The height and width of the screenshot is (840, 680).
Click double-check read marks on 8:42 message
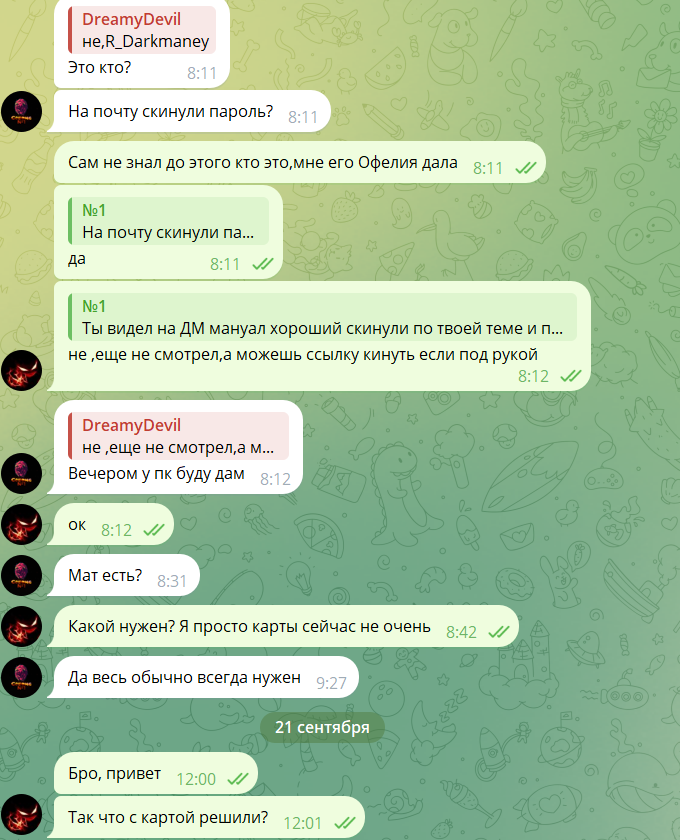click(x=498, y=632)
